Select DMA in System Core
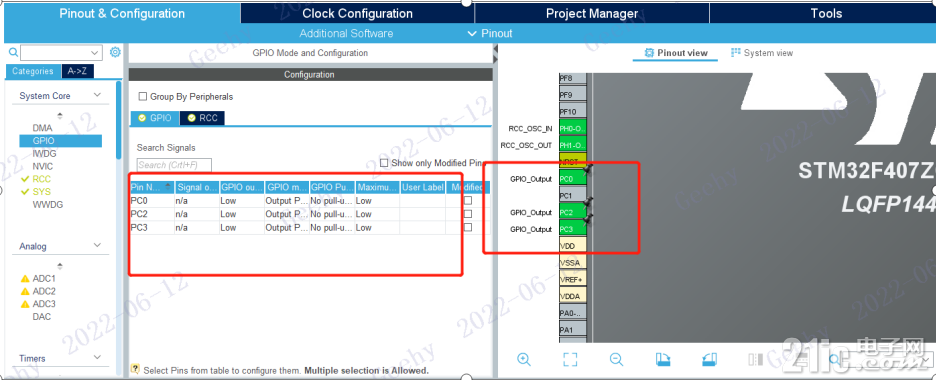 pos(42,128)
